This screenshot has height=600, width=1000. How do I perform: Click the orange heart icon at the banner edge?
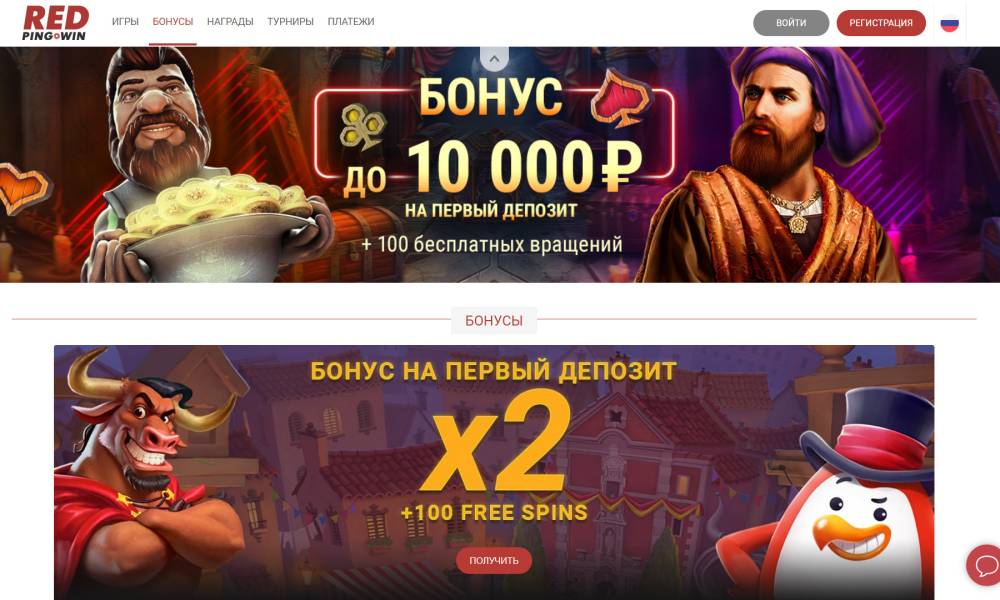24,187
